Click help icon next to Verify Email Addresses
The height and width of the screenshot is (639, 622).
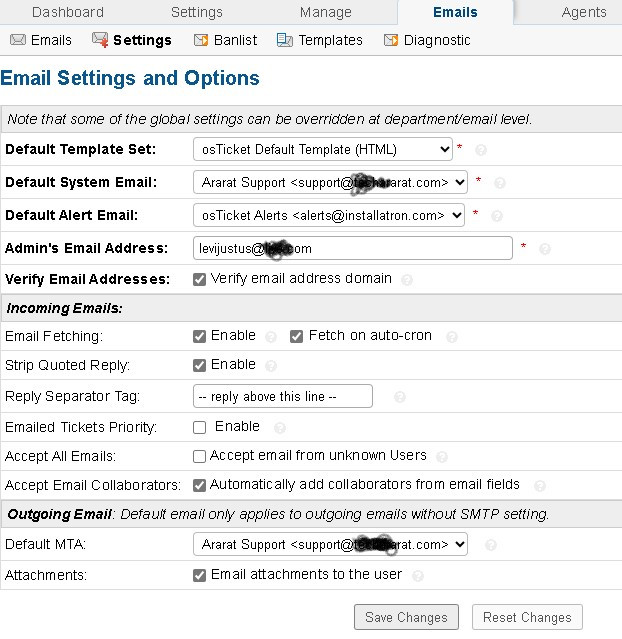pos(407,280)
